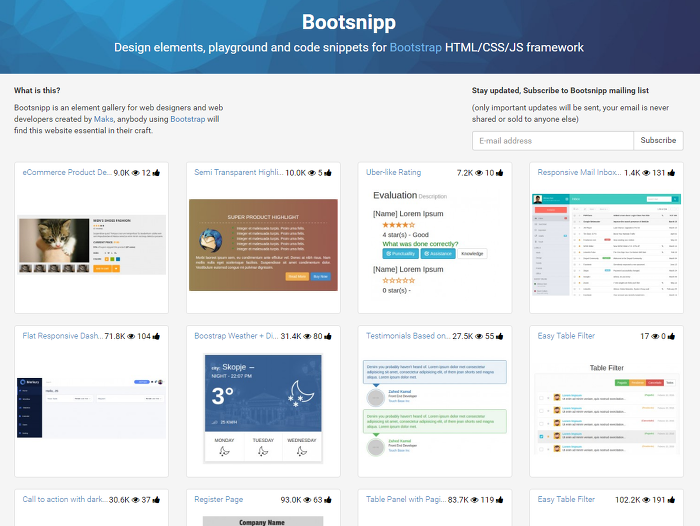Open the Flat Responsive Dash... snippet title

click(62, 336)
